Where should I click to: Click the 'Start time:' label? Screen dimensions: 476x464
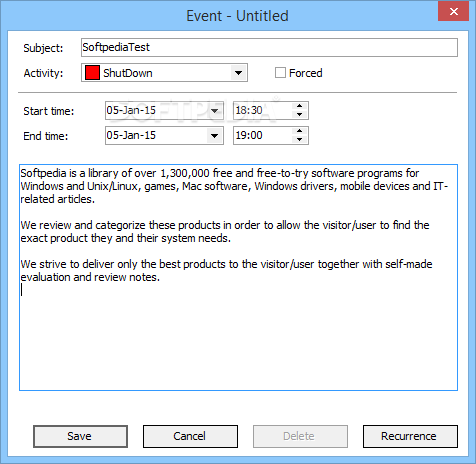tap(49, 111)
